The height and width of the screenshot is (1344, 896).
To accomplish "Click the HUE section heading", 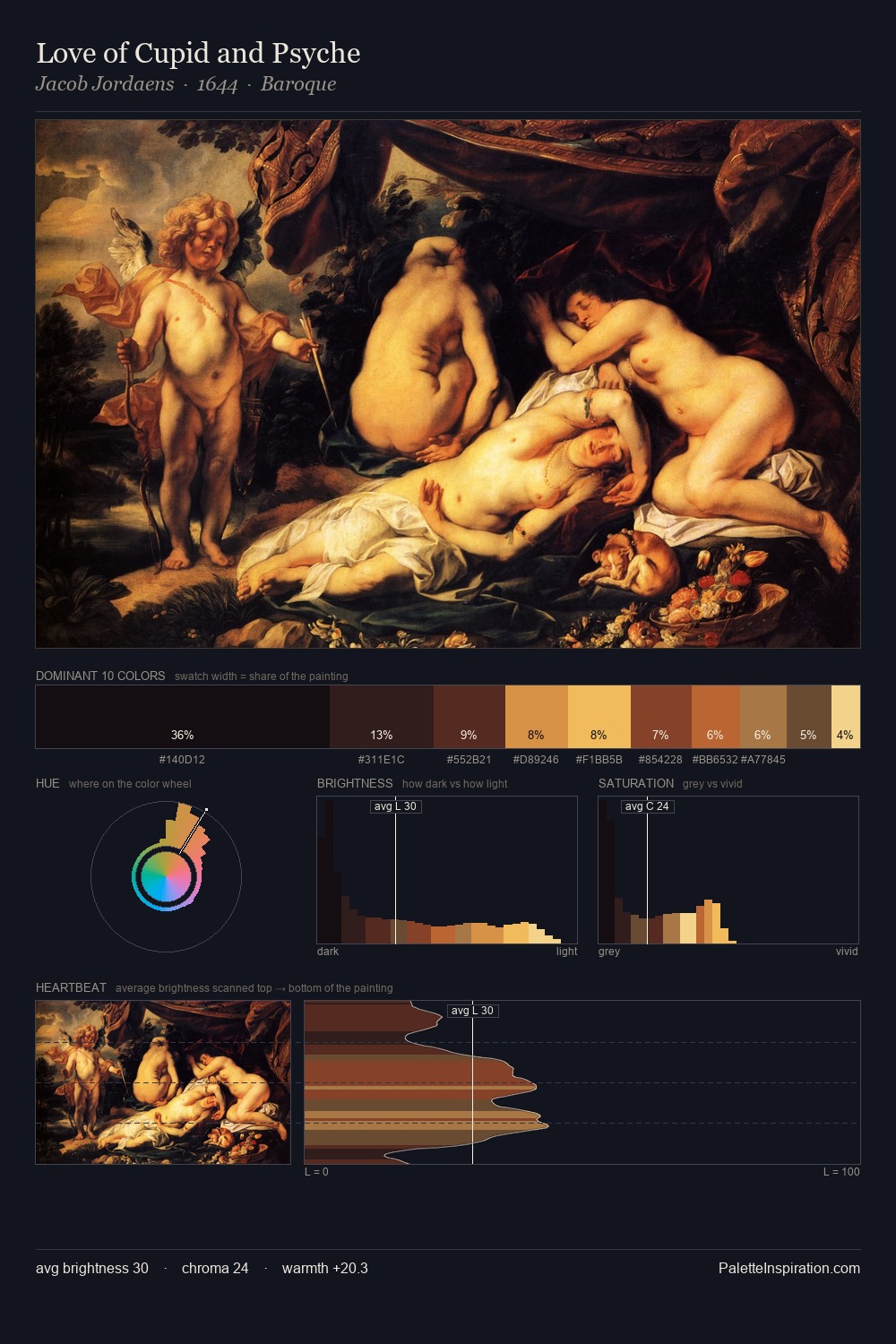I will coord(47,783).
